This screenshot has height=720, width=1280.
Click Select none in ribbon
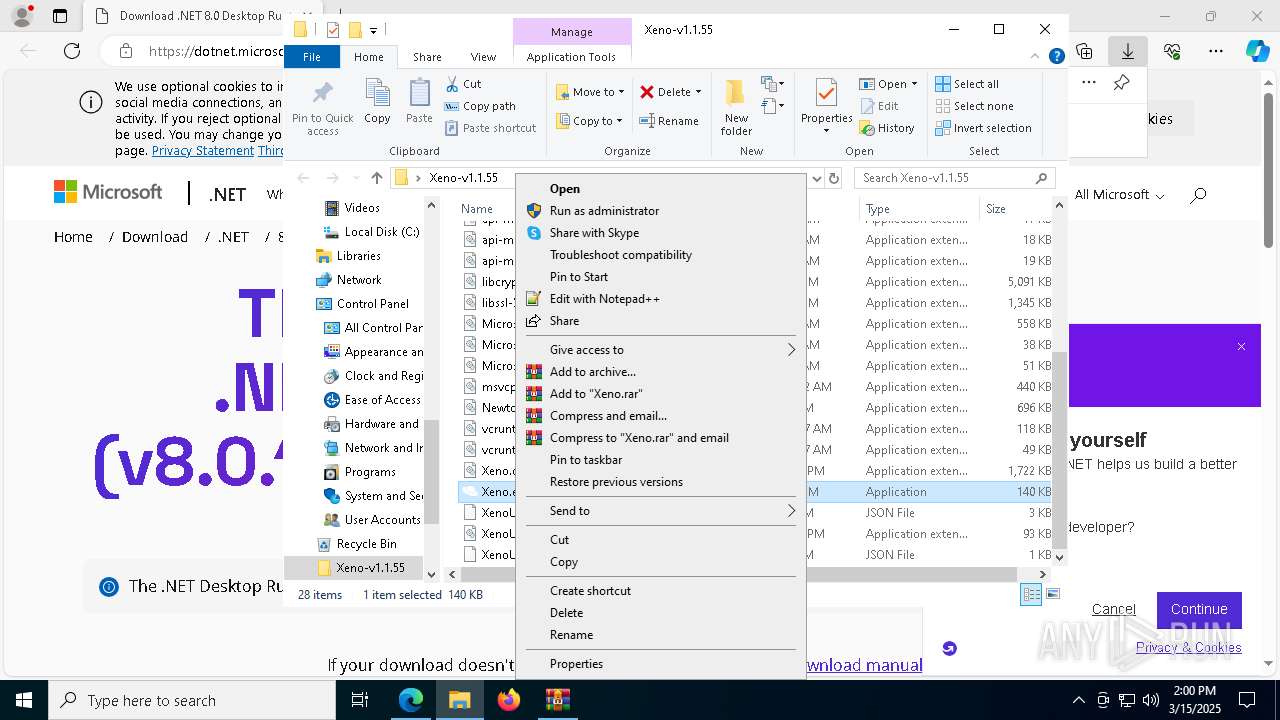pos(974,106)
